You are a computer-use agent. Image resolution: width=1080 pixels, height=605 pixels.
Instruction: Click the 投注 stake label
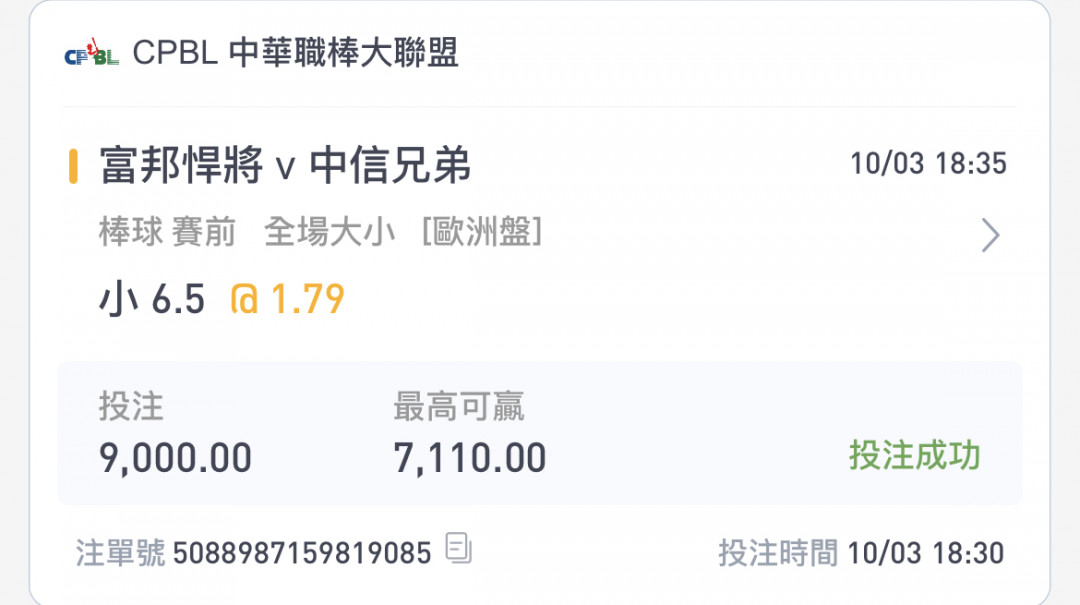pyautogui.click(x=131, y=406)
